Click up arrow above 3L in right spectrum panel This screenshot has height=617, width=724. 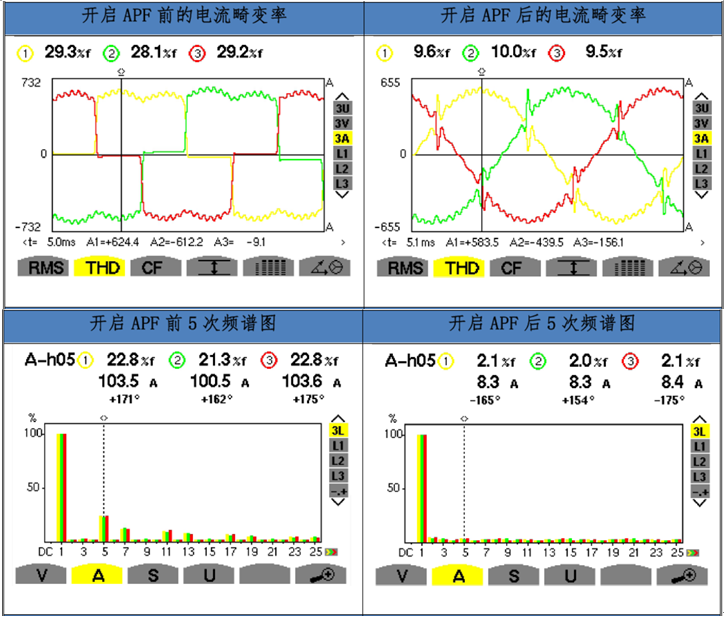(701, 417)
